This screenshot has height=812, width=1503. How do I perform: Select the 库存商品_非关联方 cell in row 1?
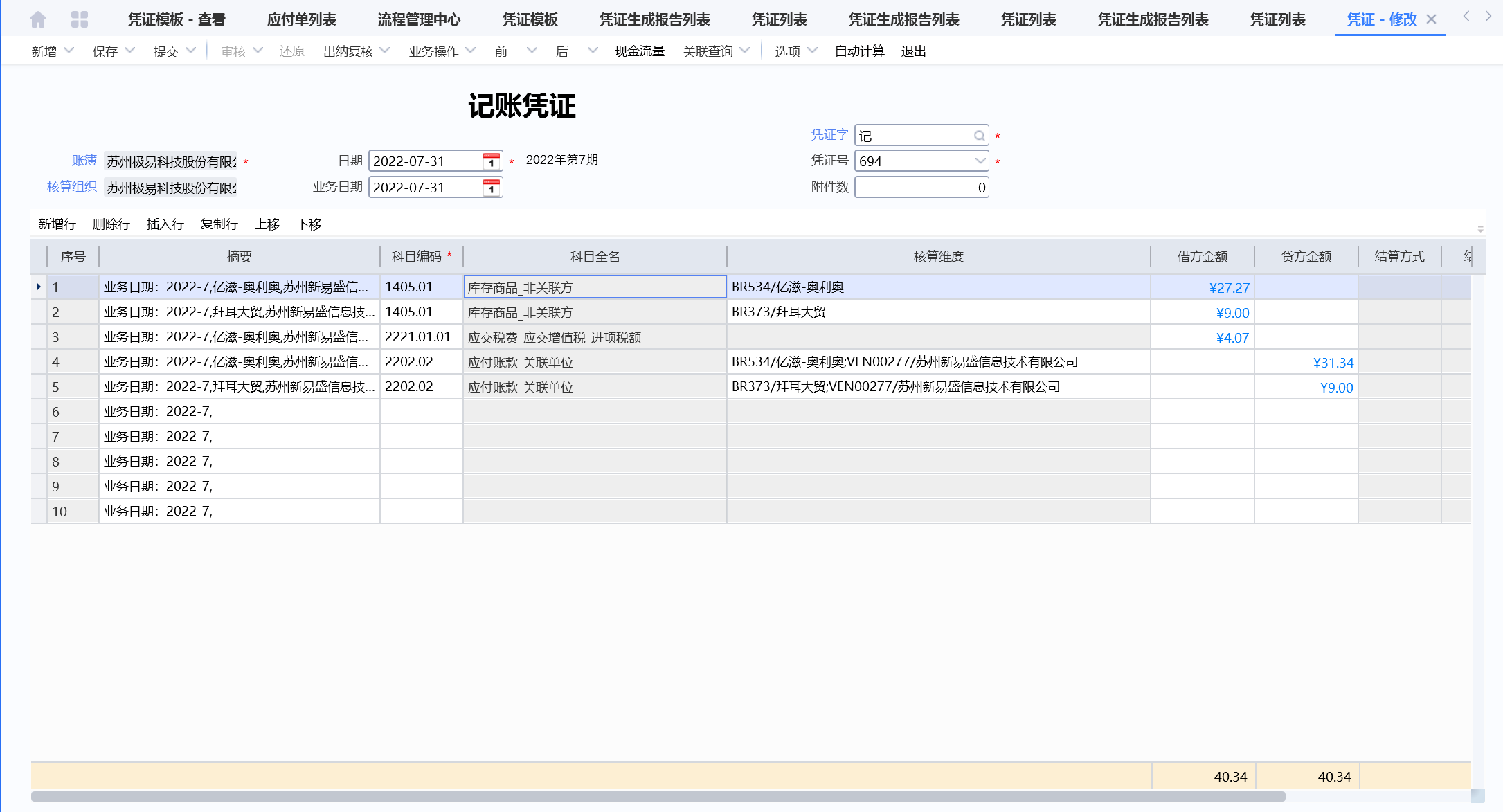595,287
